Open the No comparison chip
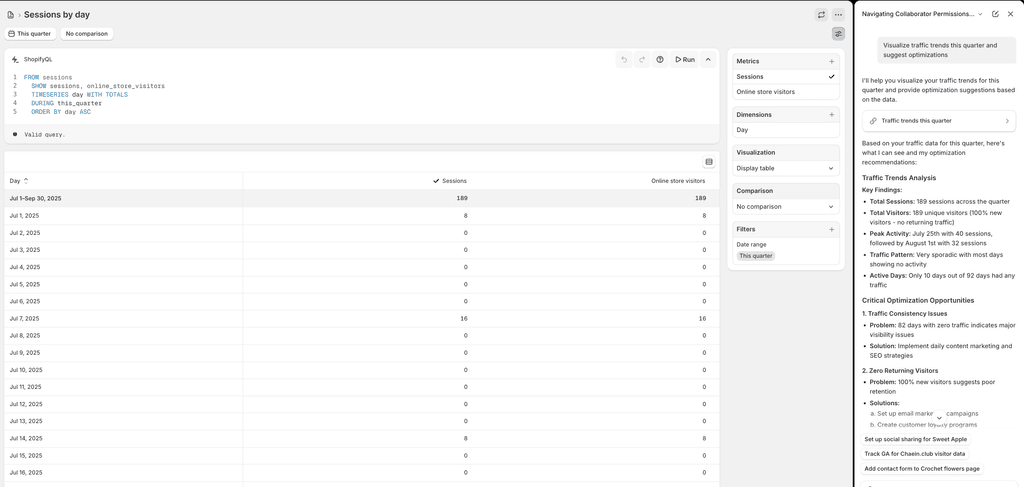Viewport: 1024px width, 487px height. tap(87, 33)
